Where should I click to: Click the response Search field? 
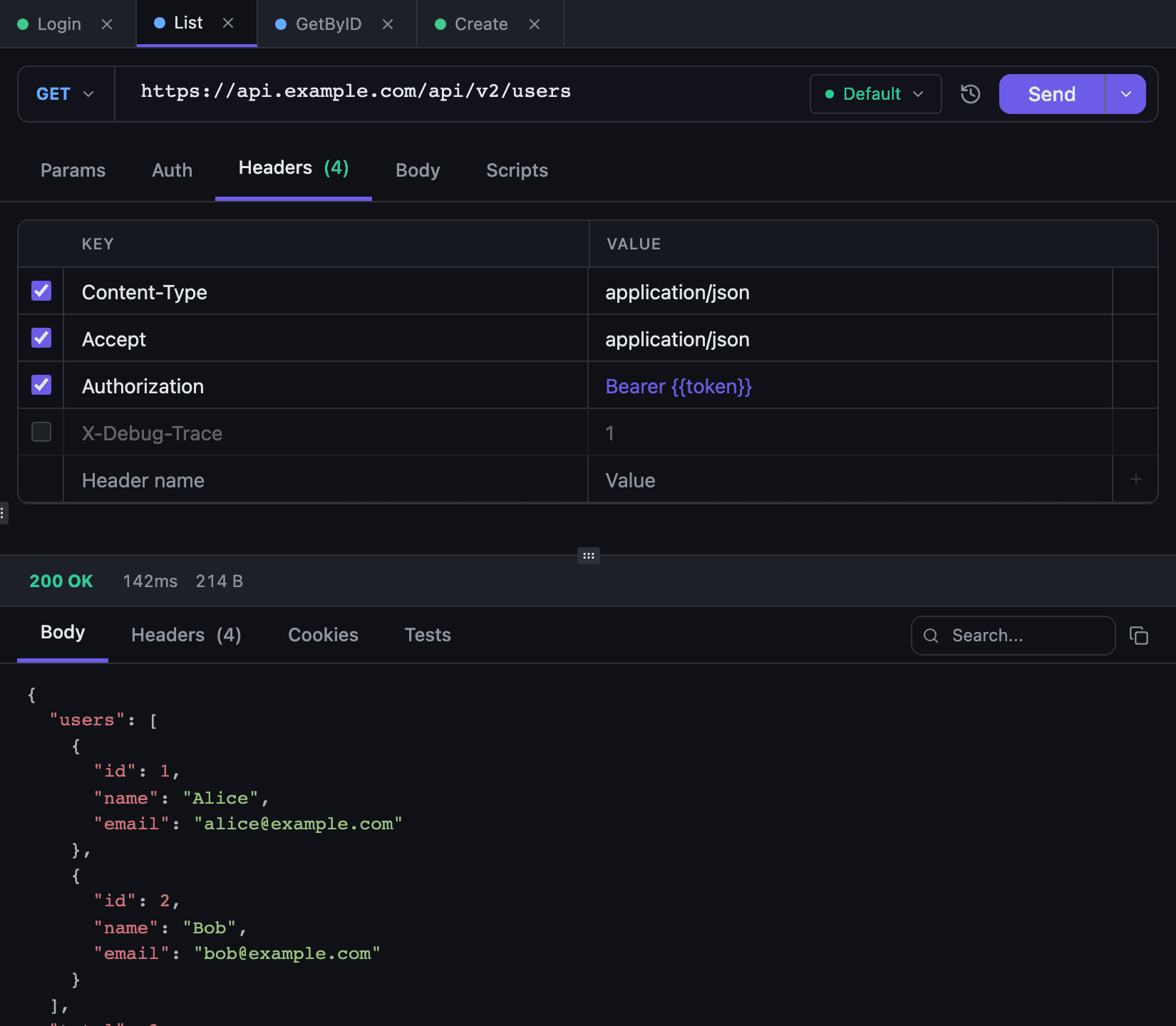pyautogui.click(x=1013, y=636)
